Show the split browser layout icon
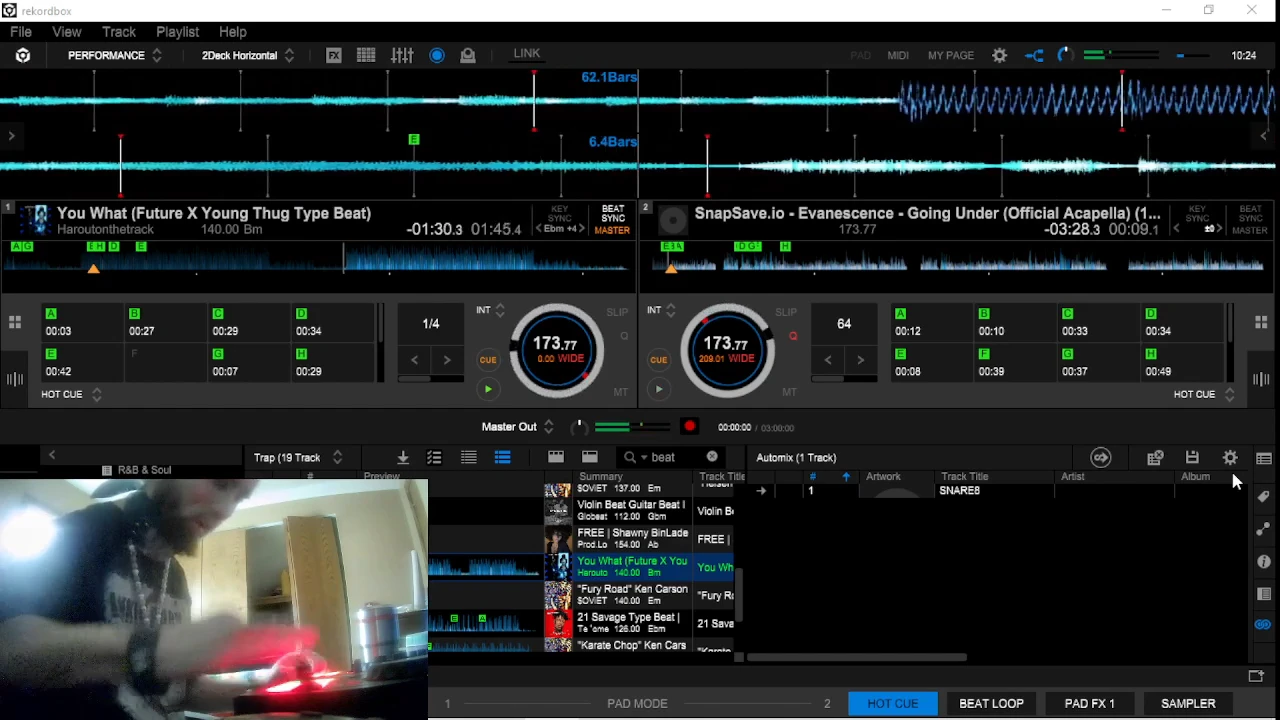Viewport: 1280px width, 720px height. (x=556, y=457)
